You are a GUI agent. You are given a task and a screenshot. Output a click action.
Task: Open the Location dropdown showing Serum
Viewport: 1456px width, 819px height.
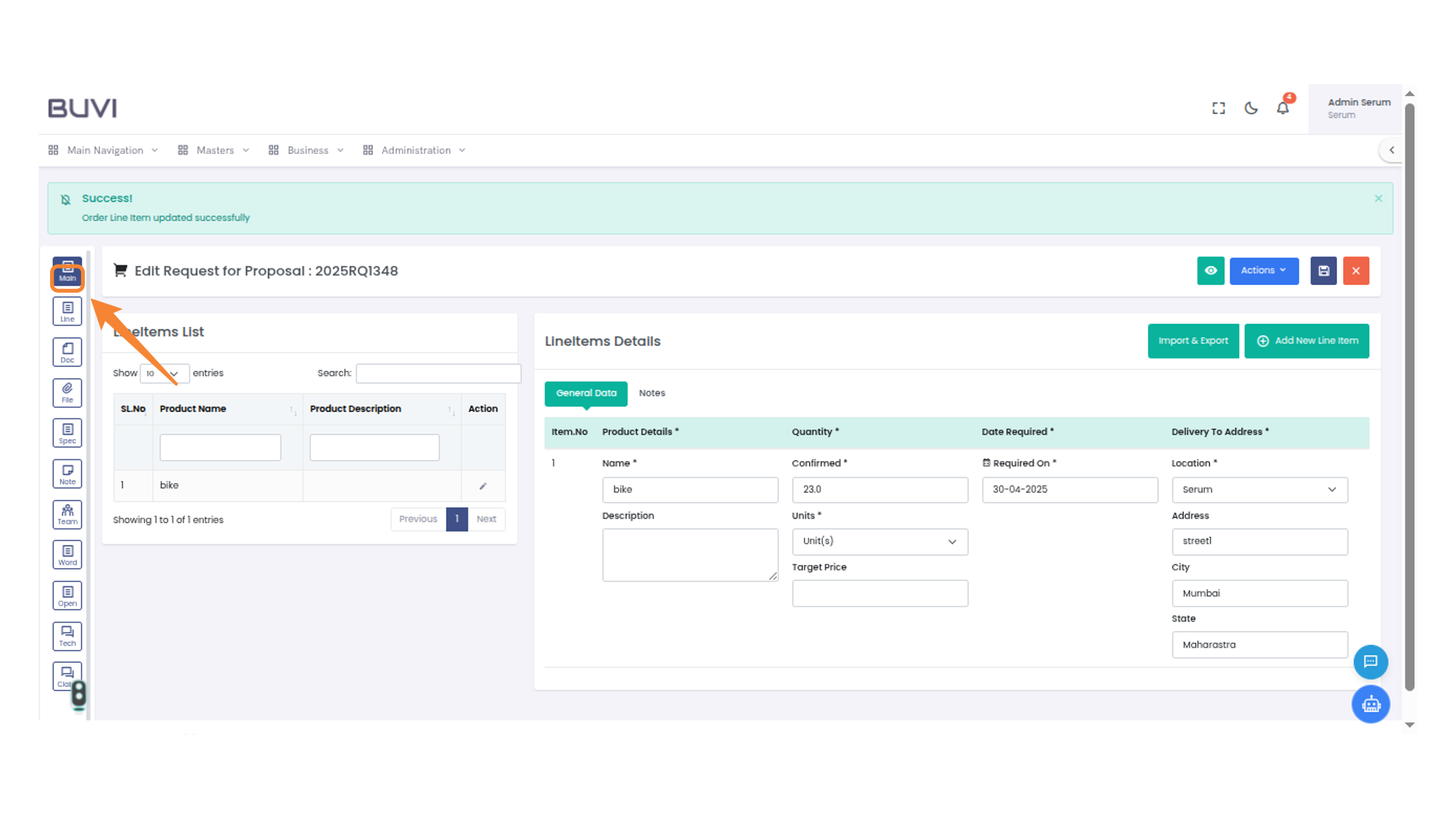(x=1259, y=490)
